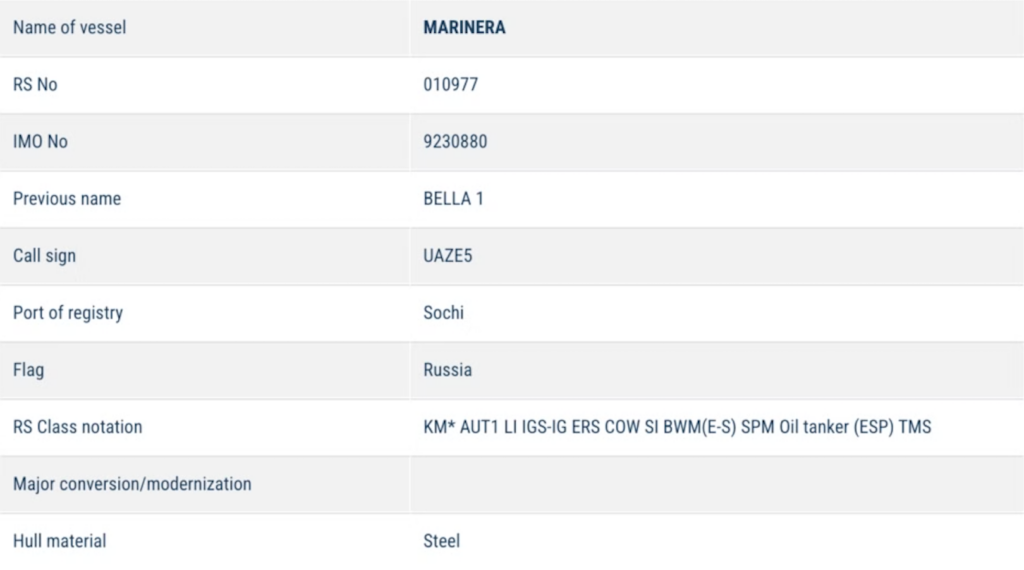Click the RS Class notation value text
Screen dimensions: 1024x570
pos(677,427)
